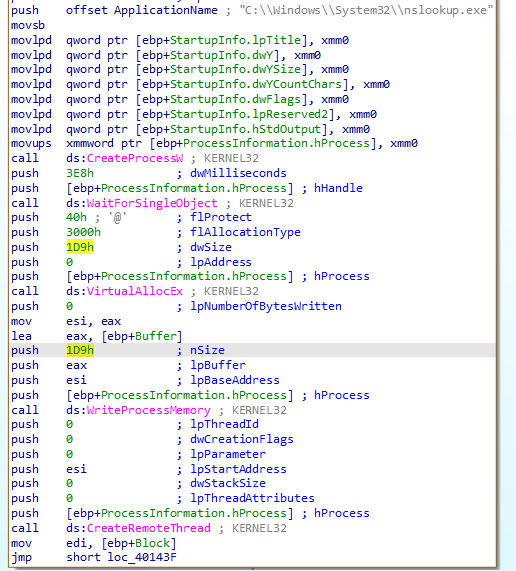
Task: Select the dwSize comment
Action: click(x=211, y=247)
